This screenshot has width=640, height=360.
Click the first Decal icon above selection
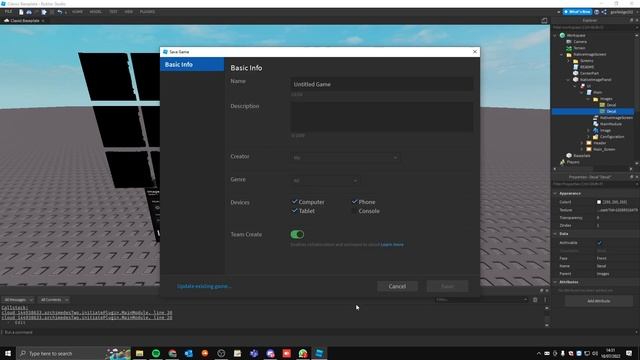tap(602, 105)
